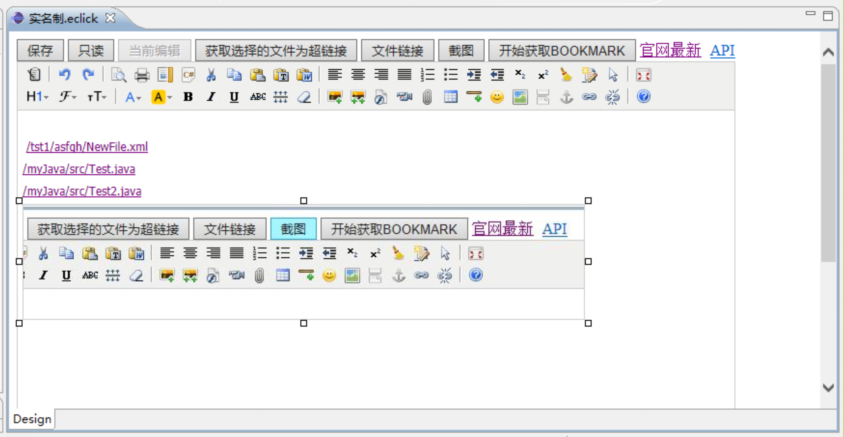Viewport: 844px width, 437px height.
Task: Click the 保存 save button
Action: pos(40,51)
